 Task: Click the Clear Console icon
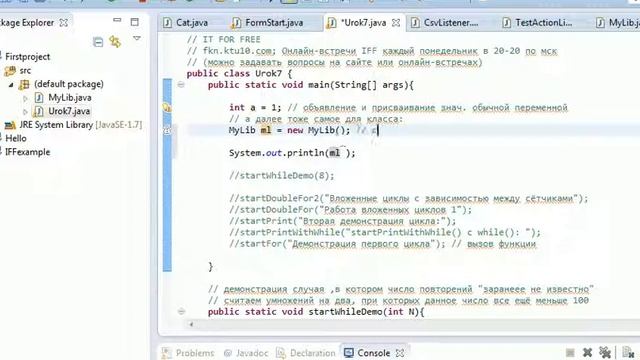coord(628,353)
